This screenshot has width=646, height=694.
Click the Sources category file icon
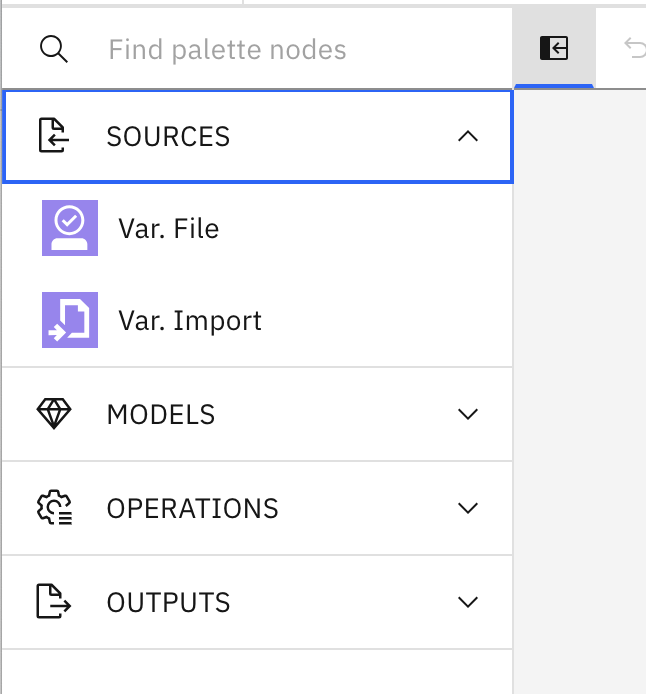54,135
